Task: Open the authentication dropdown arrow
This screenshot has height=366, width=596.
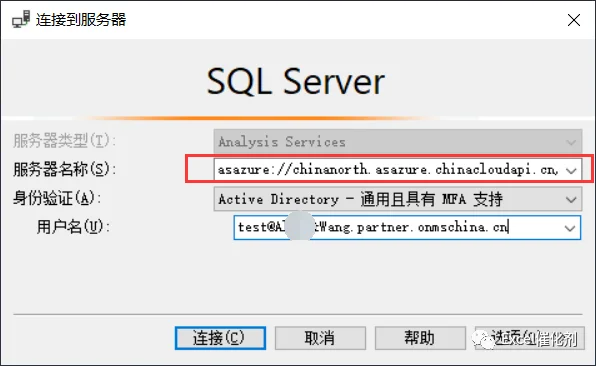Action: 571,199
